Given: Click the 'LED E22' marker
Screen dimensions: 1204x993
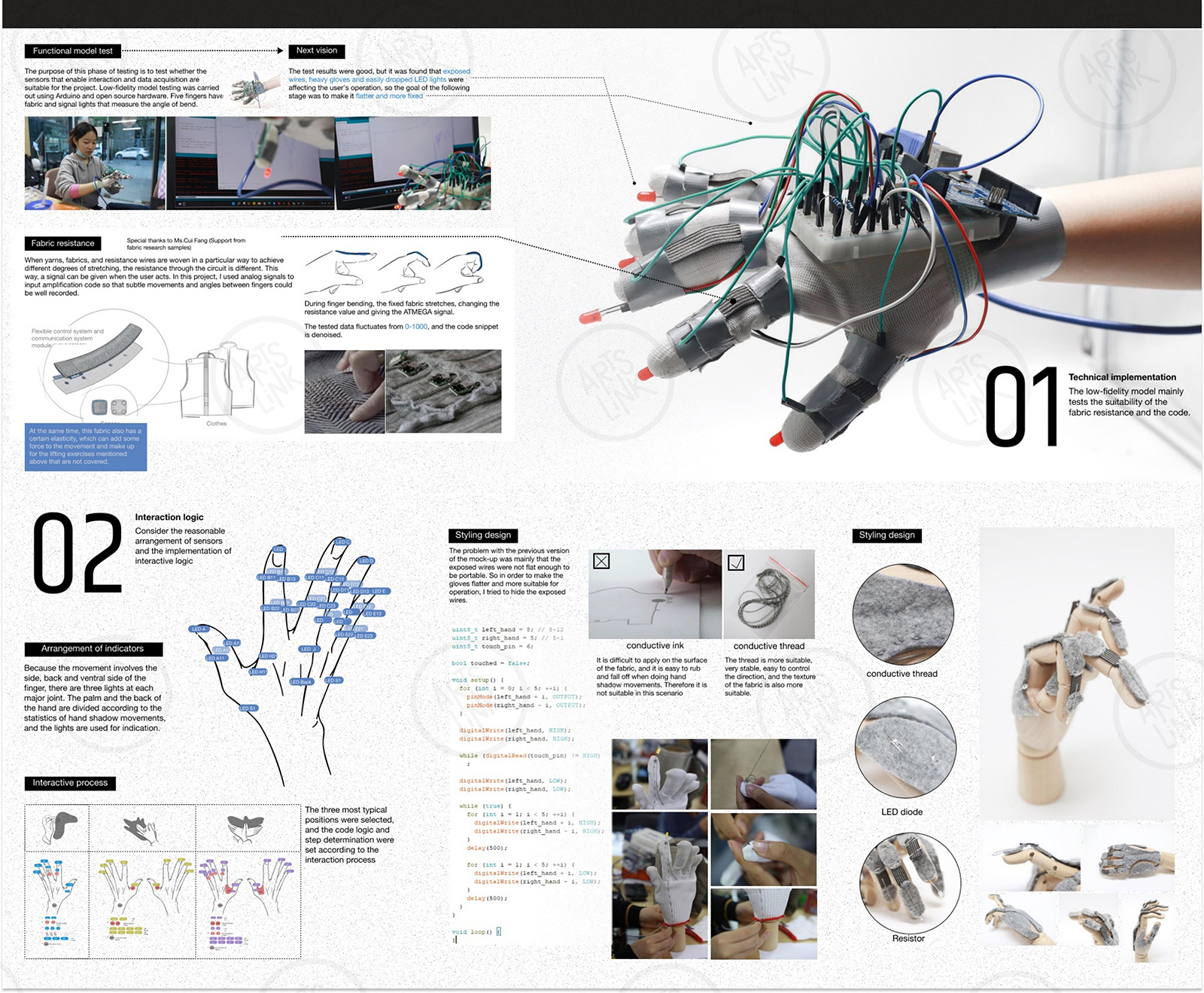Looking at the screenshot, I should (345, 634).
